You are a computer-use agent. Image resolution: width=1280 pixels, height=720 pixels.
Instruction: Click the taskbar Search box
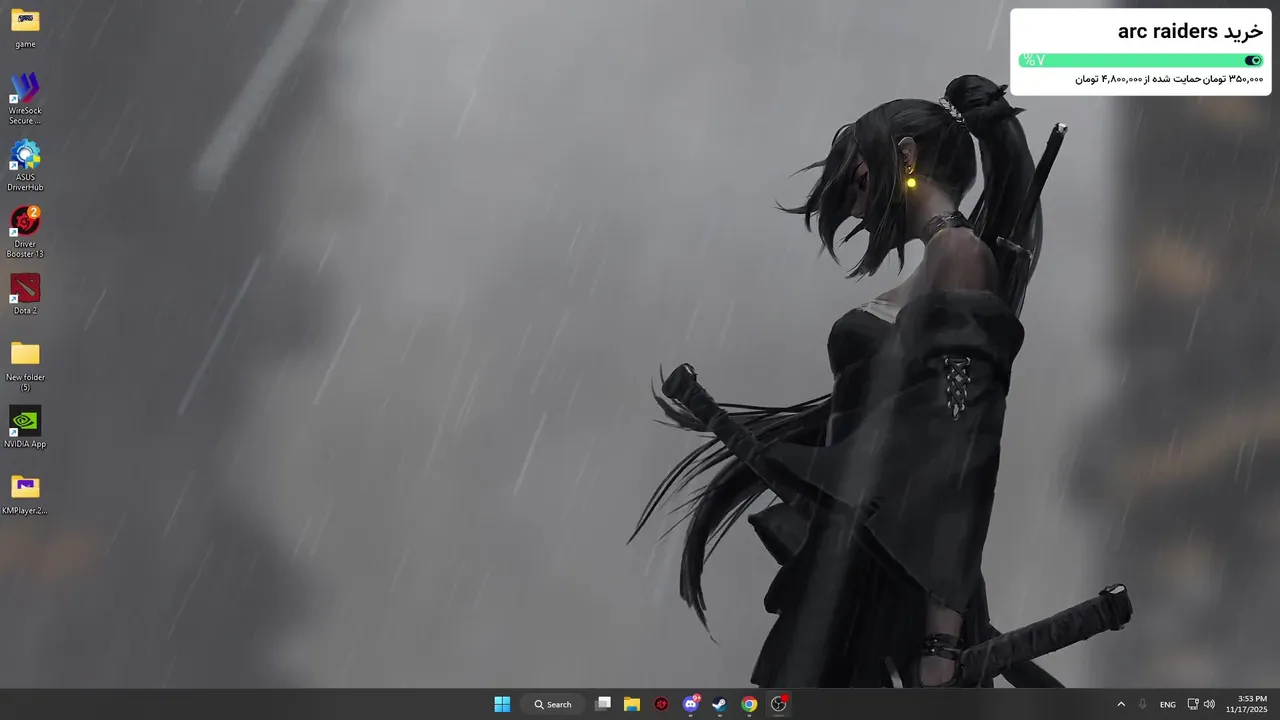[553, 704]
